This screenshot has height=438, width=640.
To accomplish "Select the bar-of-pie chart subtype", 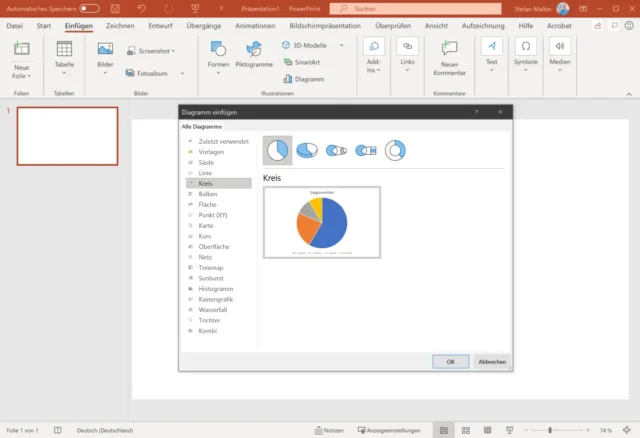I will click(x=366, y=150).
